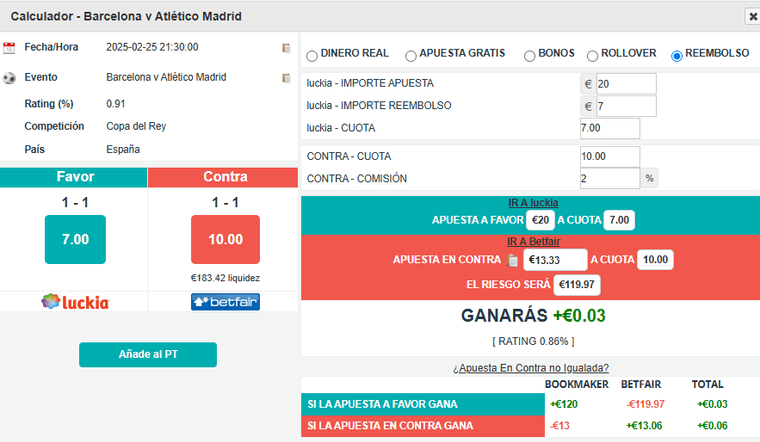760x442 pixels.
Task: Click the CONTRA - COMISIÓN input field
Action: click(609, 178)
